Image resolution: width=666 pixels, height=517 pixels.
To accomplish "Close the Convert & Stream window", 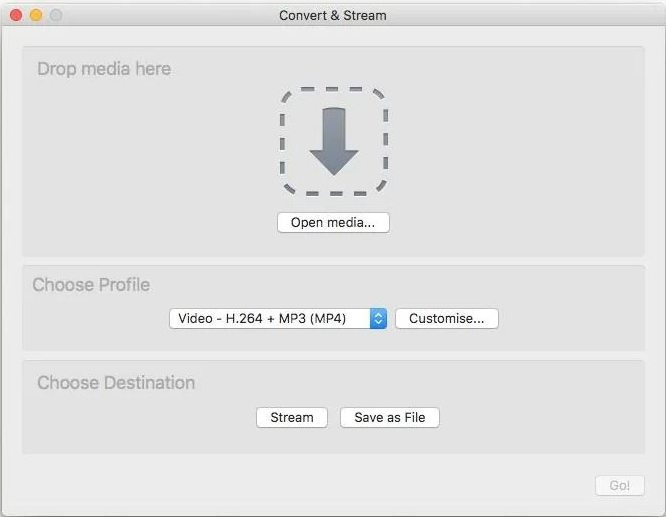I will 16,15.
